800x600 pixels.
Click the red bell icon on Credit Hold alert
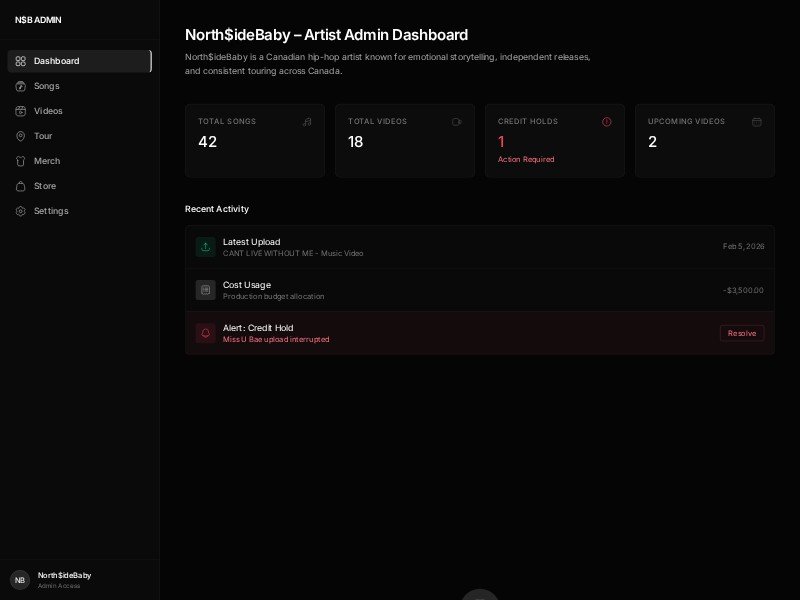pyautogui.click(x=205, y=333)
